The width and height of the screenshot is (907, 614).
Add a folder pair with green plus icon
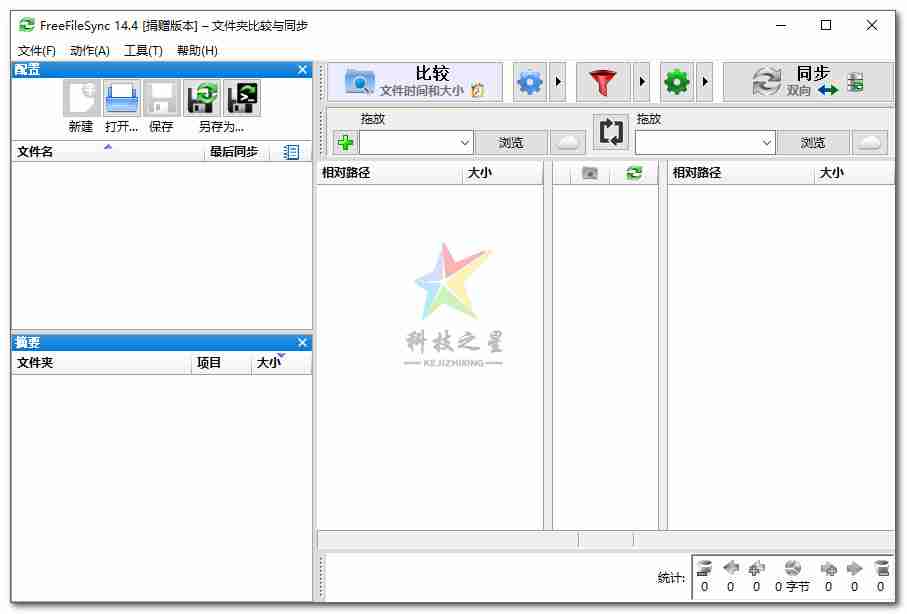pos(345,142)
